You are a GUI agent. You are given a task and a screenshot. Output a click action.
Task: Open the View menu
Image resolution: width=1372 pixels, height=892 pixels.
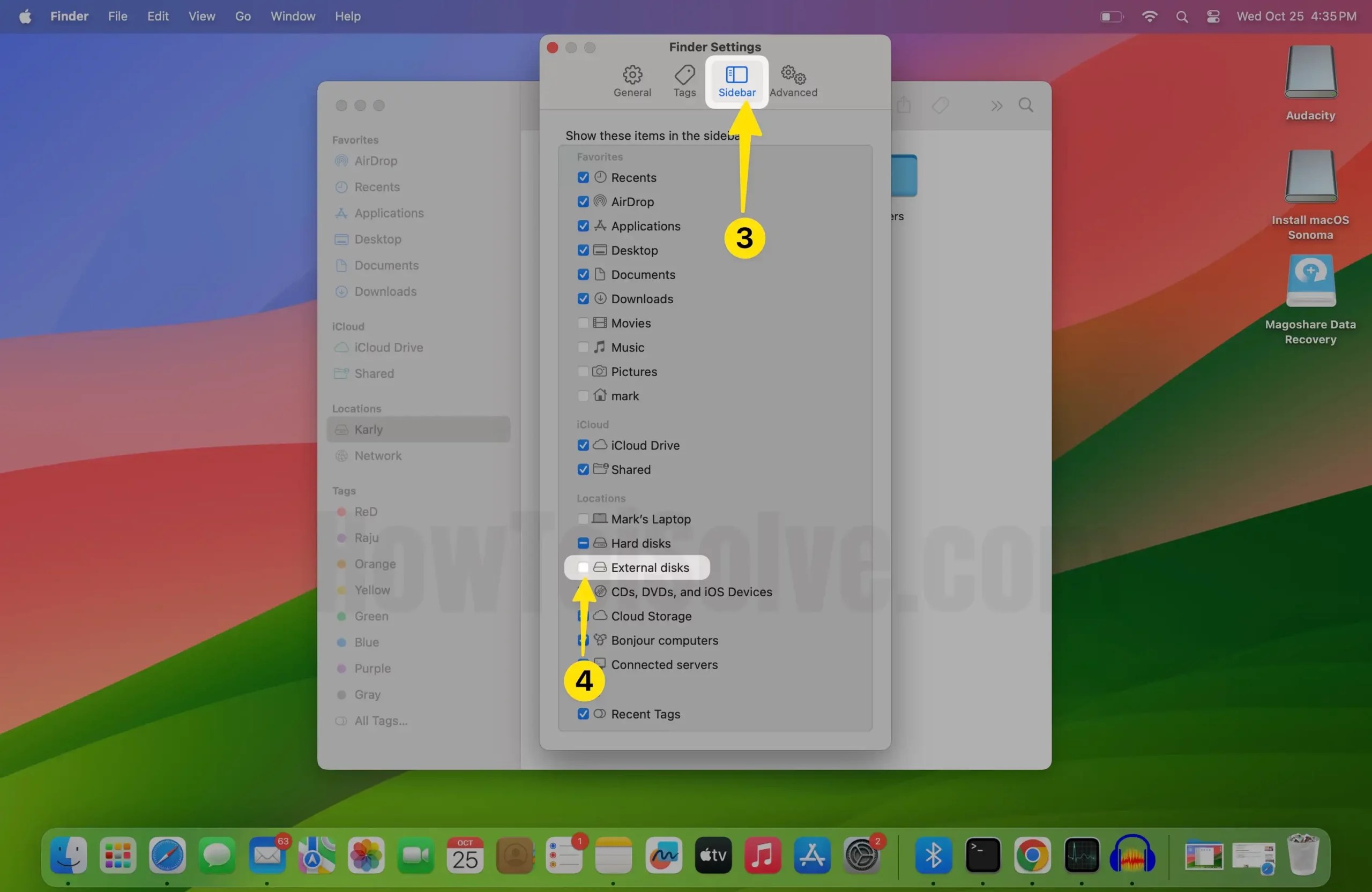click(x=201, y=16)
